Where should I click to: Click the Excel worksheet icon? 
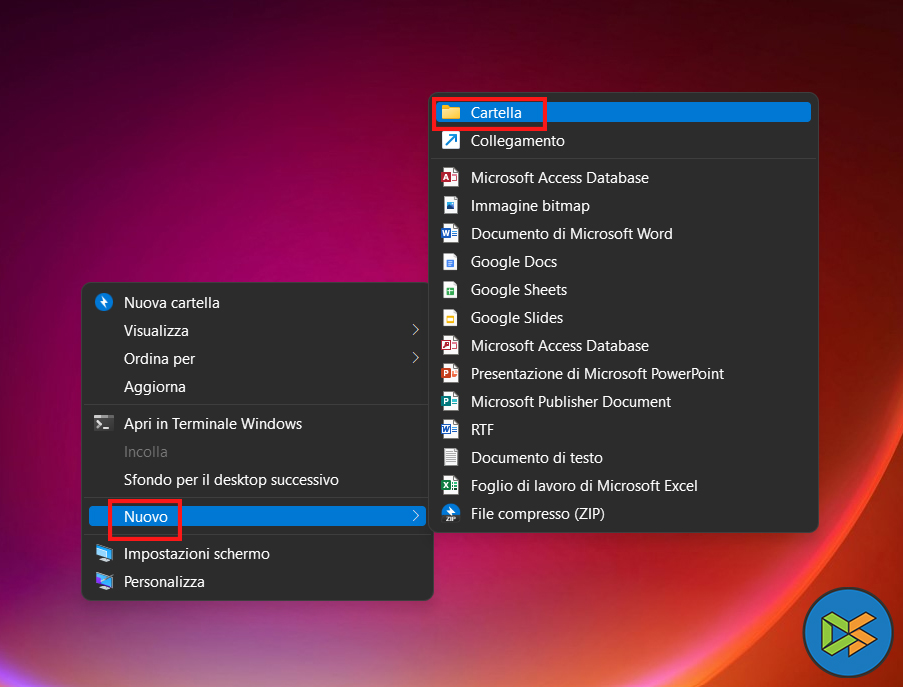(451, 486)
